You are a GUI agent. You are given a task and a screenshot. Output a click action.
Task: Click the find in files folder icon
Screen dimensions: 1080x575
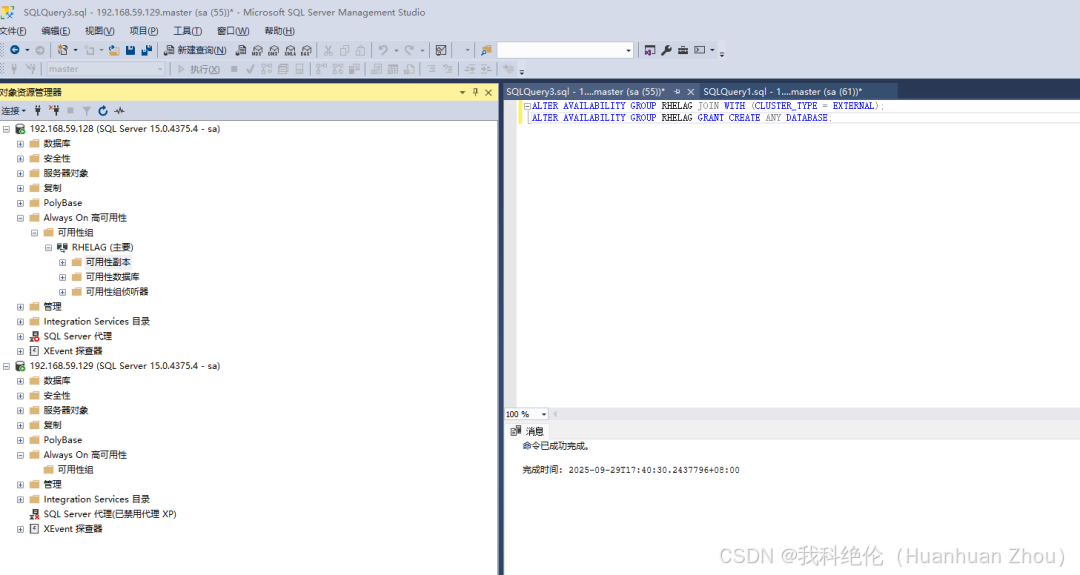click(x=486, y=50)
